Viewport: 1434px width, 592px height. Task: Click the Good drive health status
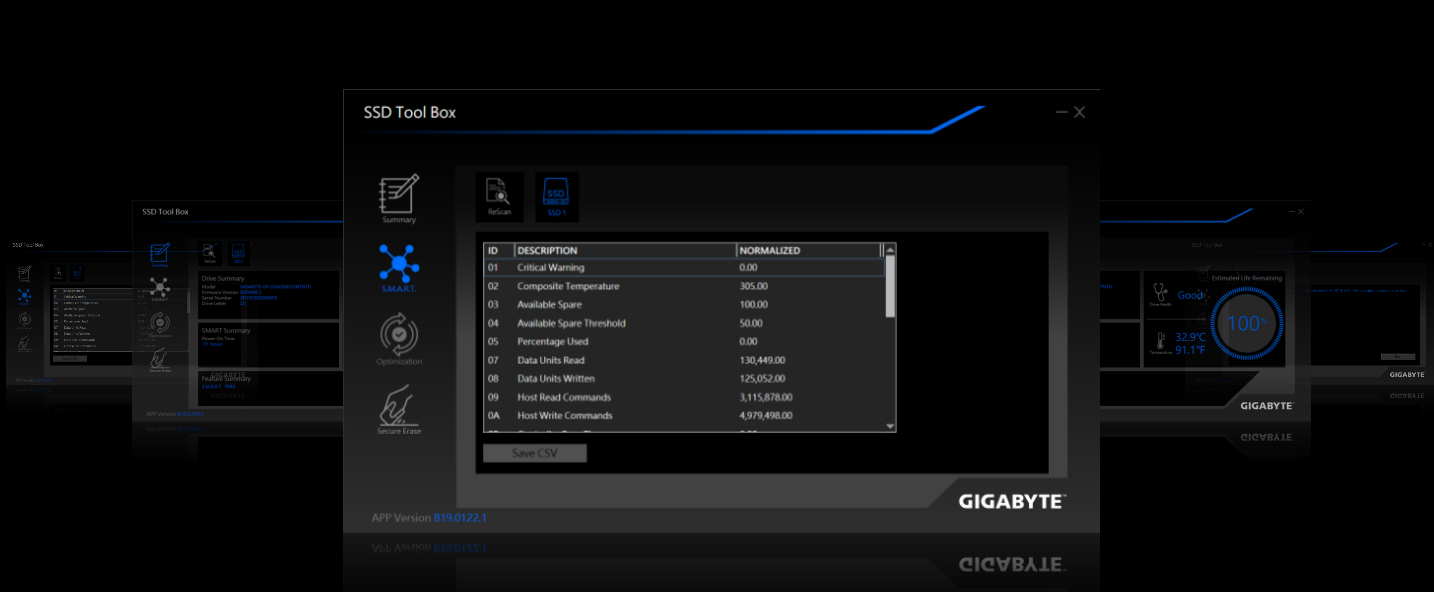click(x=1190, y=296)
